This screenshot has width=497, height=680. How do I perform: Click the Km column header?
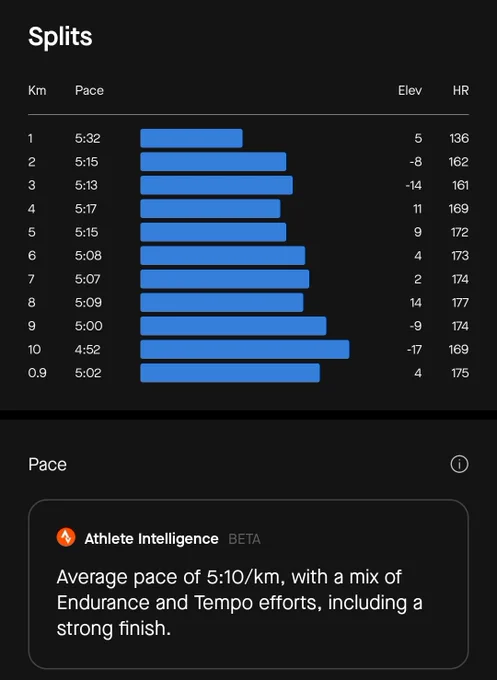click(x=37, y=90)
